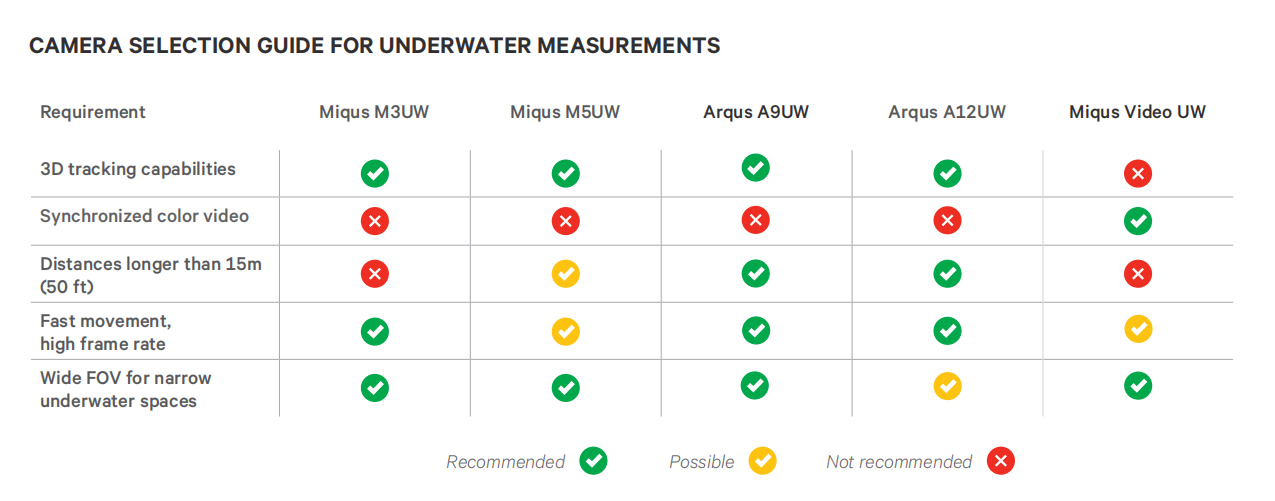Image resolution: width=1275 pixels, height=501 pixels.
Task: Click the yellow Possible legend icon
Action: [763, 461]
